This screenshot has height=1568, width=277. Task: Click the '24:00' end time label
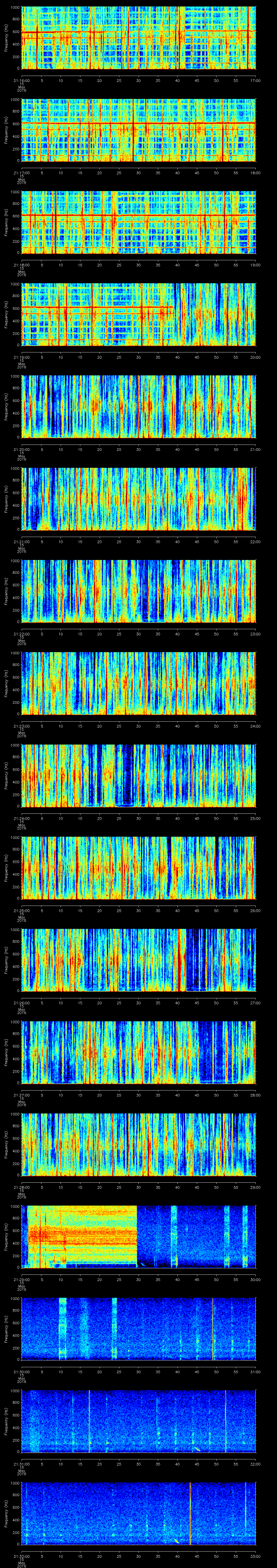pyautogui.click(x=255, y=726)
